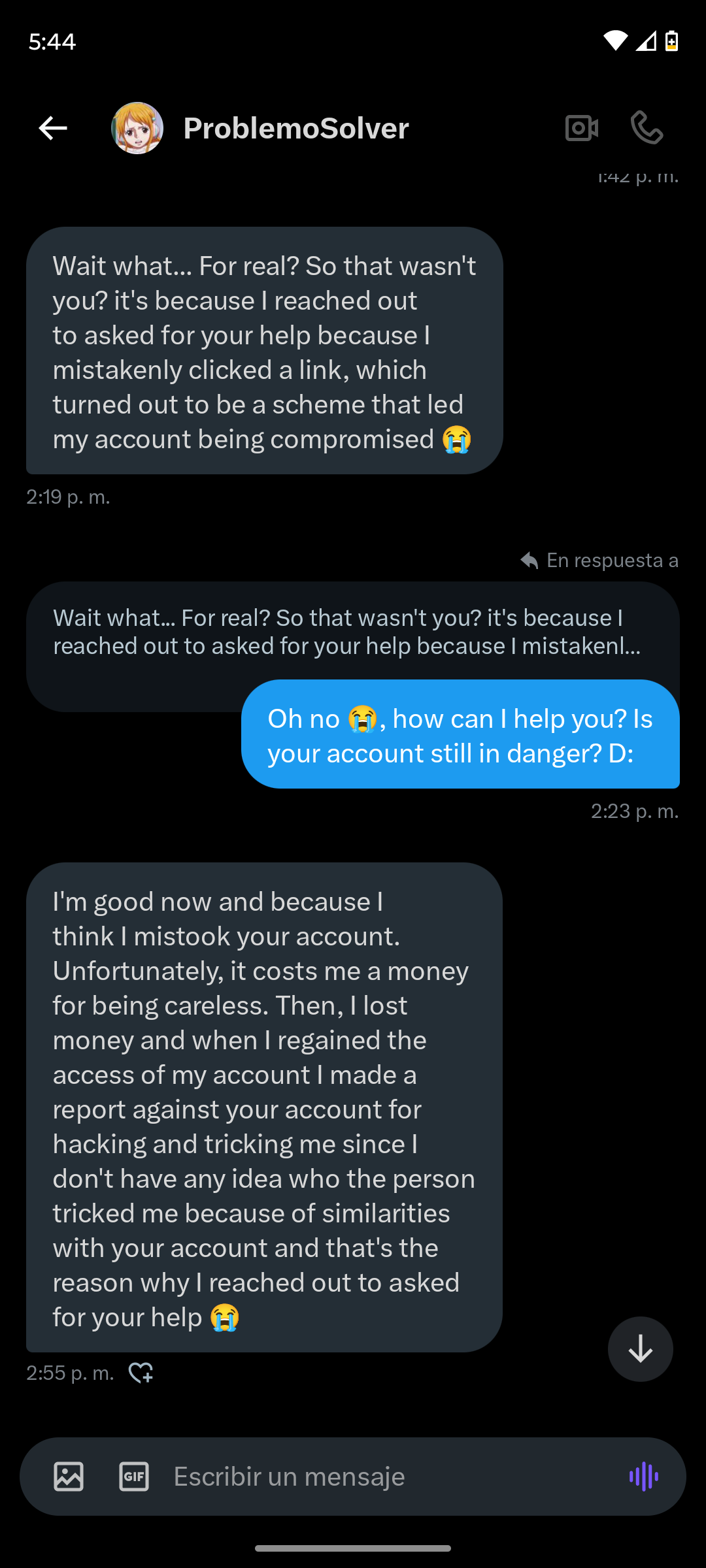Tap the 2:55 p. m. timestamp
This screenshot has height=1568, width=706.
pyautogui.click(x=70, y=1373)
